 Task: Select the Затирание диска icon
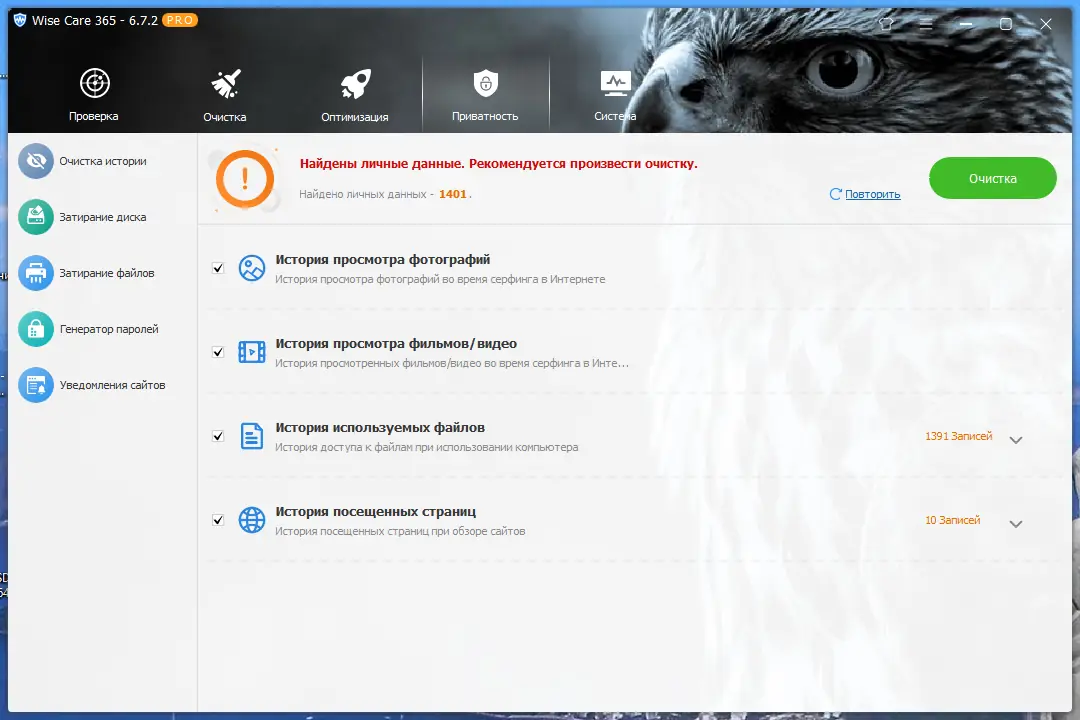tap(36, 217)
